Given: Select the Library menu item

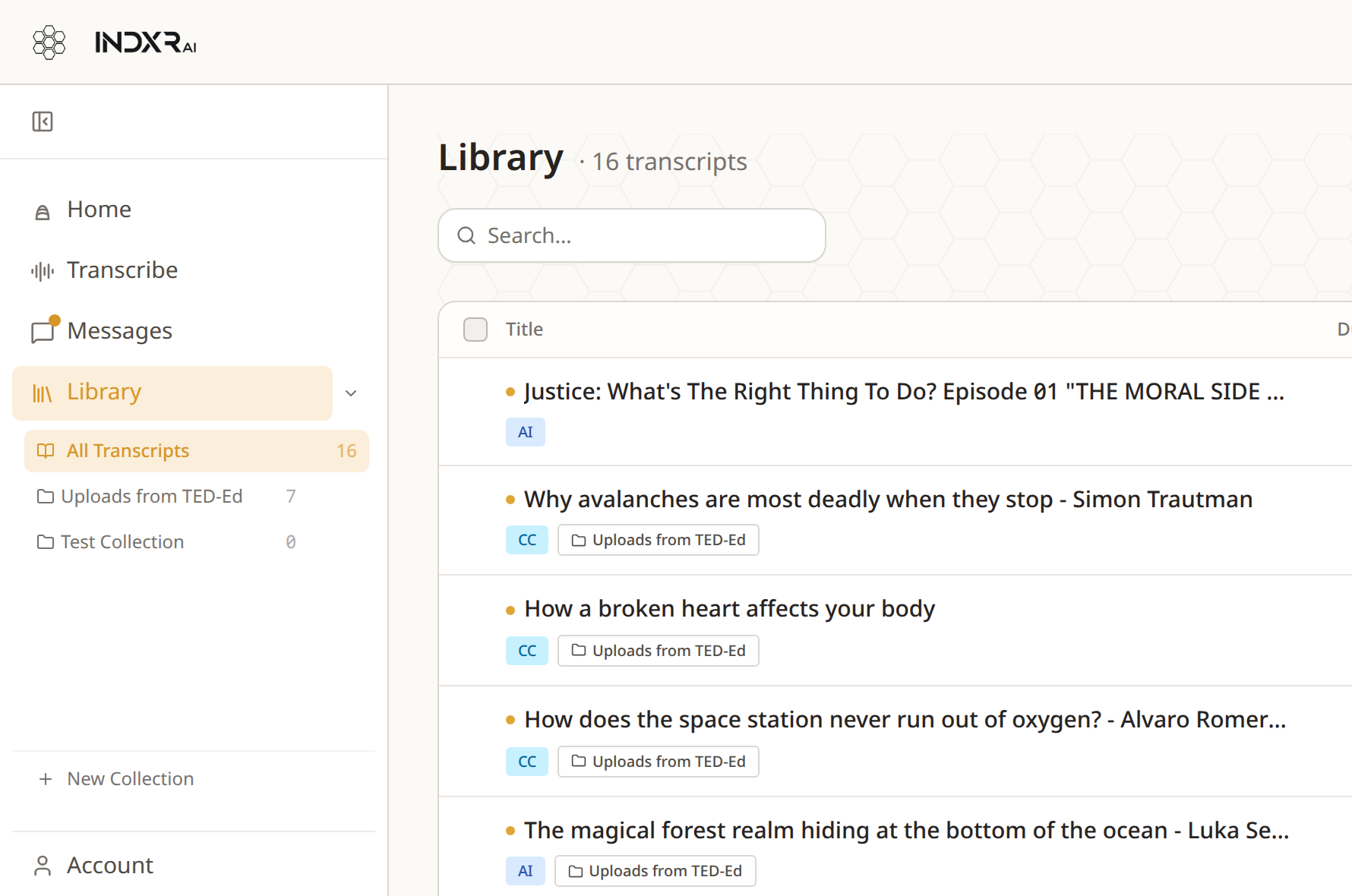Looking at the screenshot, I should coord(172,393).
